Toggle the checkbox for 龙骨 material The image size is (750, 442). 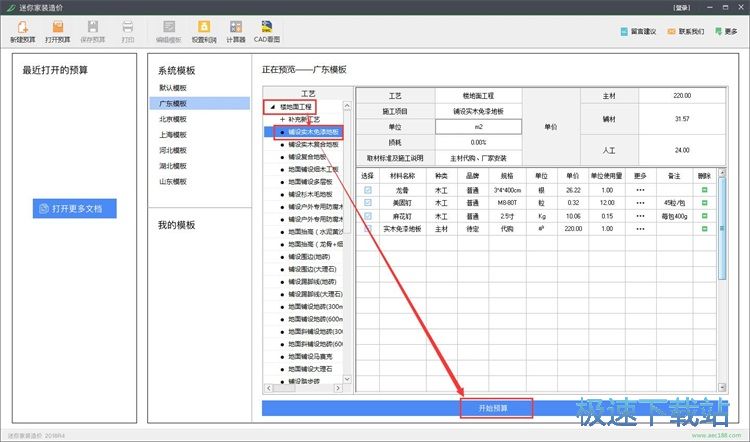367,190
